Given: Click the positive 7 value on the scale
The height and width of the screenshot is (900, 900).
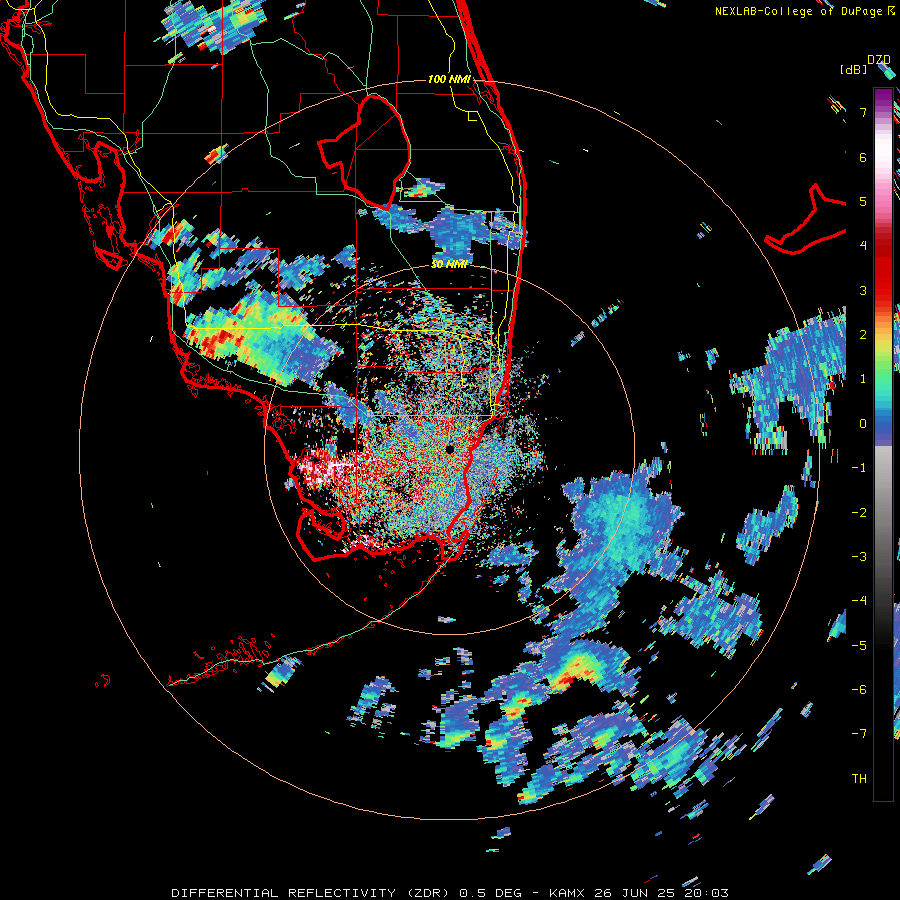Looking at the screenshot, I should [863, 112].
